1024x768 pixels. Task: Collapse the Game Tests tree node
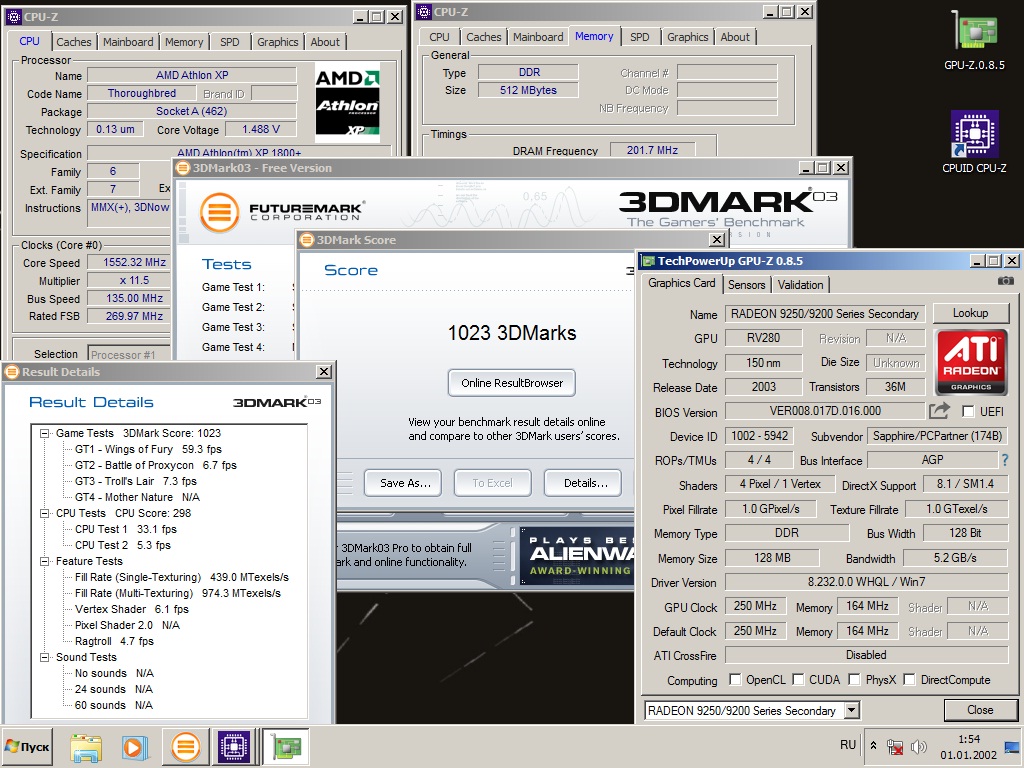tap(44, 433)
